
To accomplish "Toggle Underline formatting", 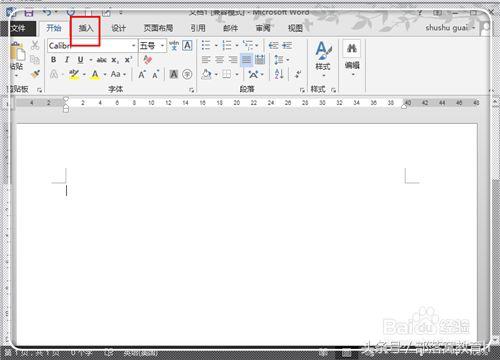I will click(80, 60).
